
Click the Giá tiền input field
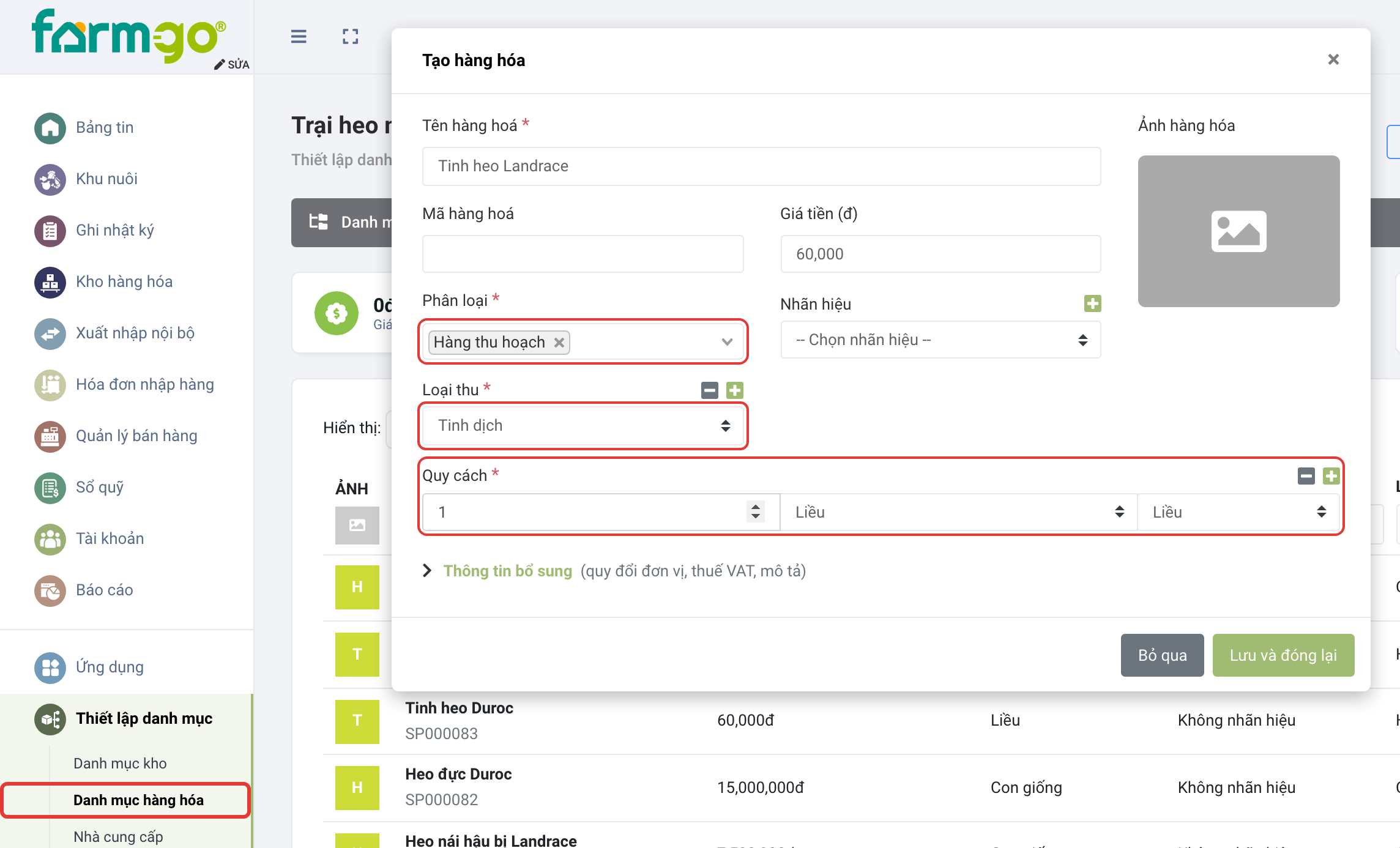tap(940, 254)
